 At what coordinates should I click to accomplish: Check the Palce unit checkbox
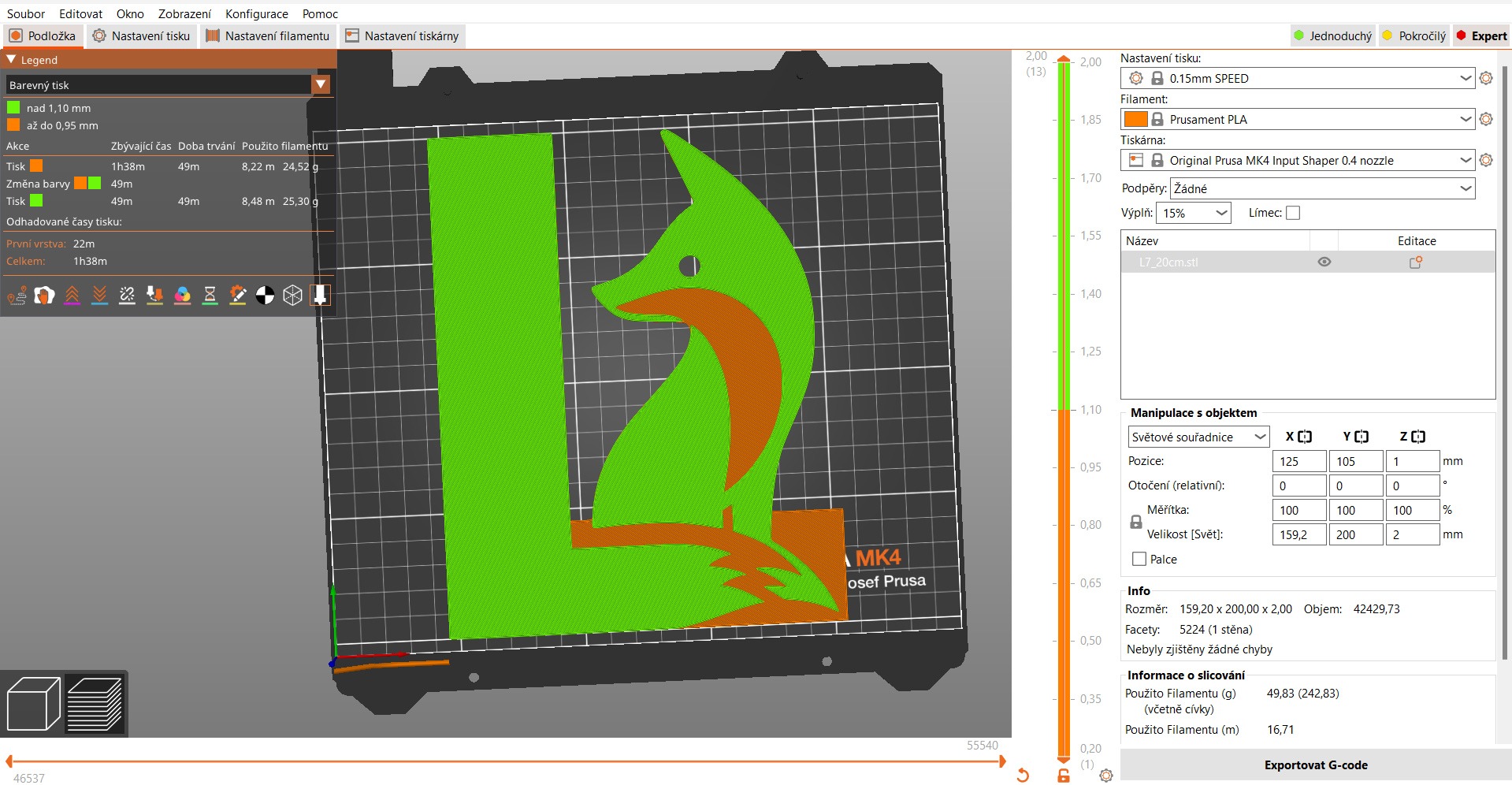pos(1138,559)
